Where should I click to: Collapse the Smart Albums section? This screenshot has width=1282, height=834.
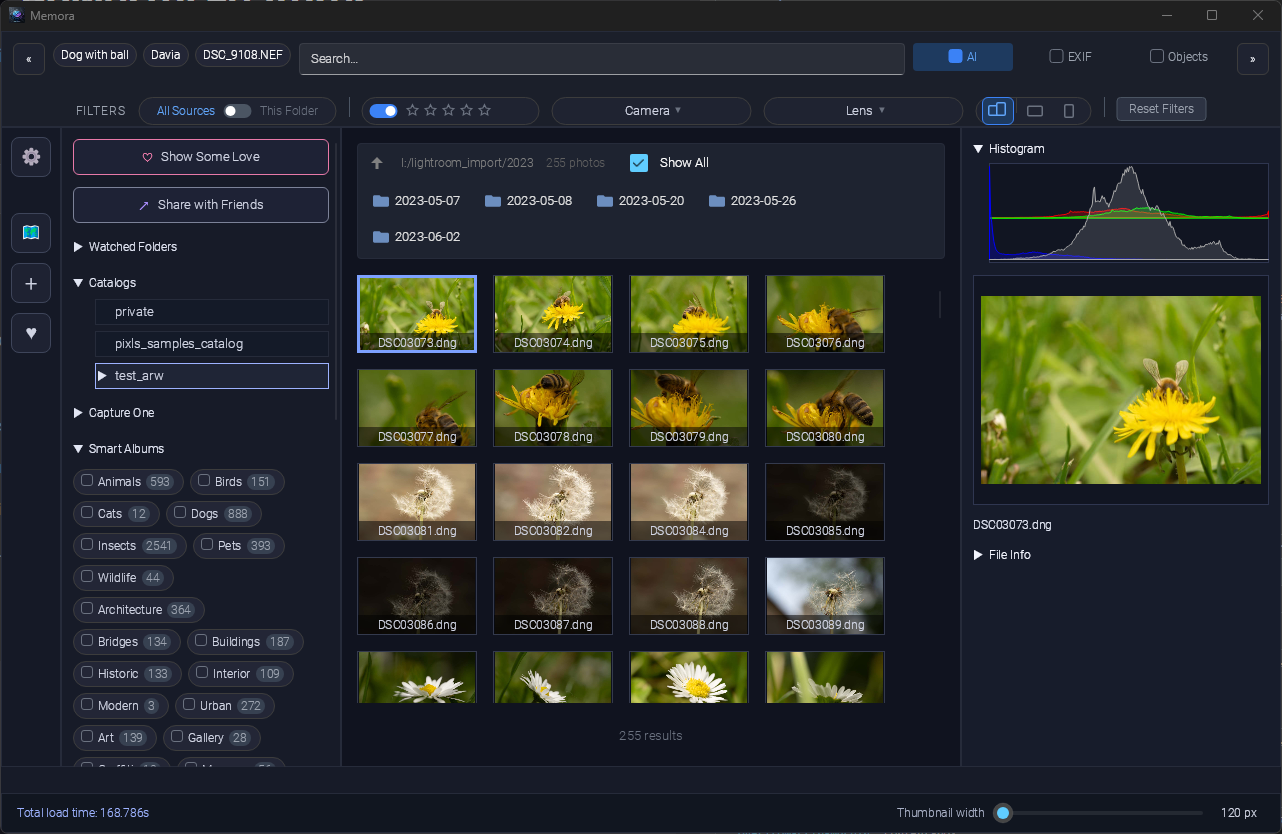78,448
